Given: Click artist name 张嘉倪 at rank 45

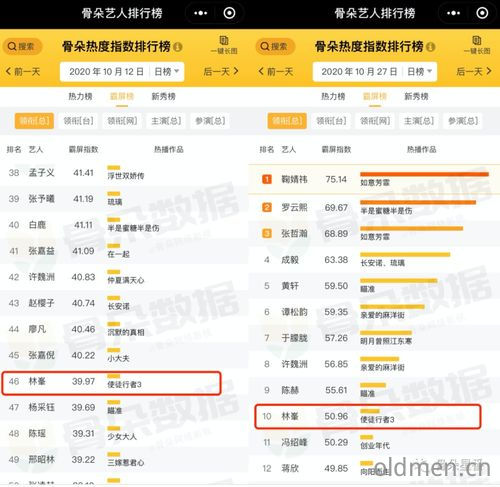Looking at the screenshot, I should 41,355.
